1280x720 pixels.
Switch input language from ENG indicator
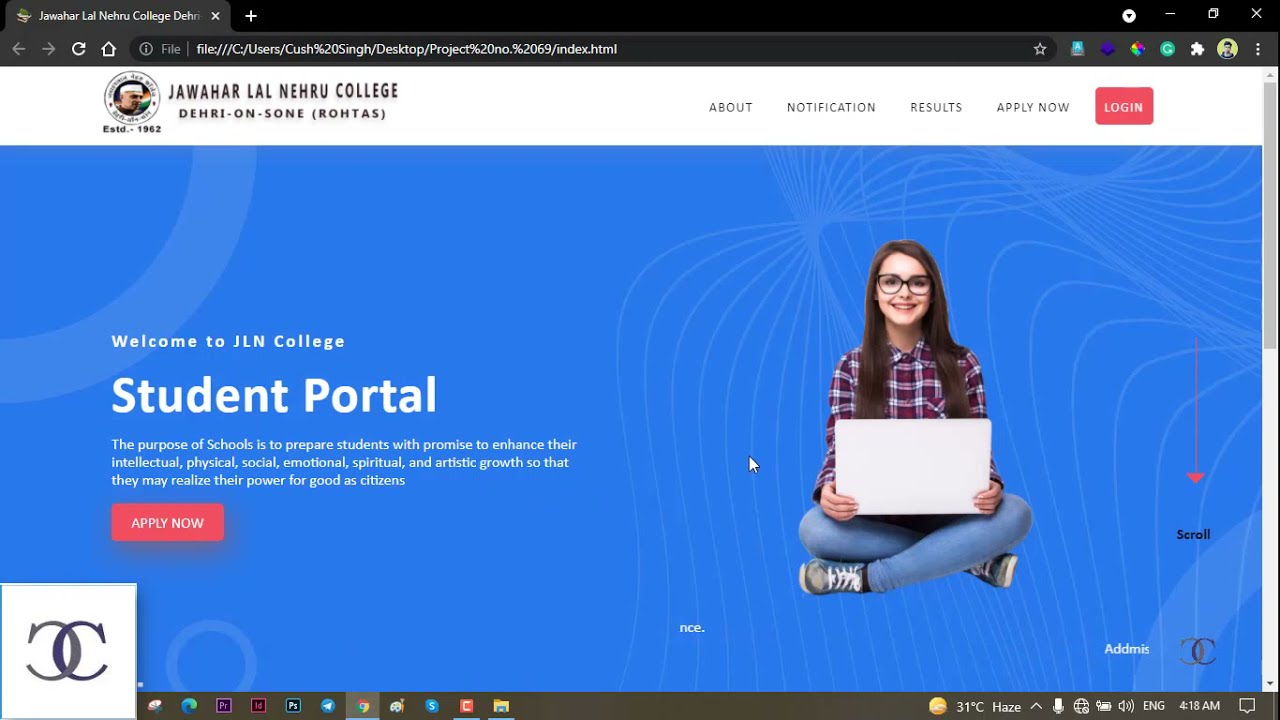[x=1154, y=706]
